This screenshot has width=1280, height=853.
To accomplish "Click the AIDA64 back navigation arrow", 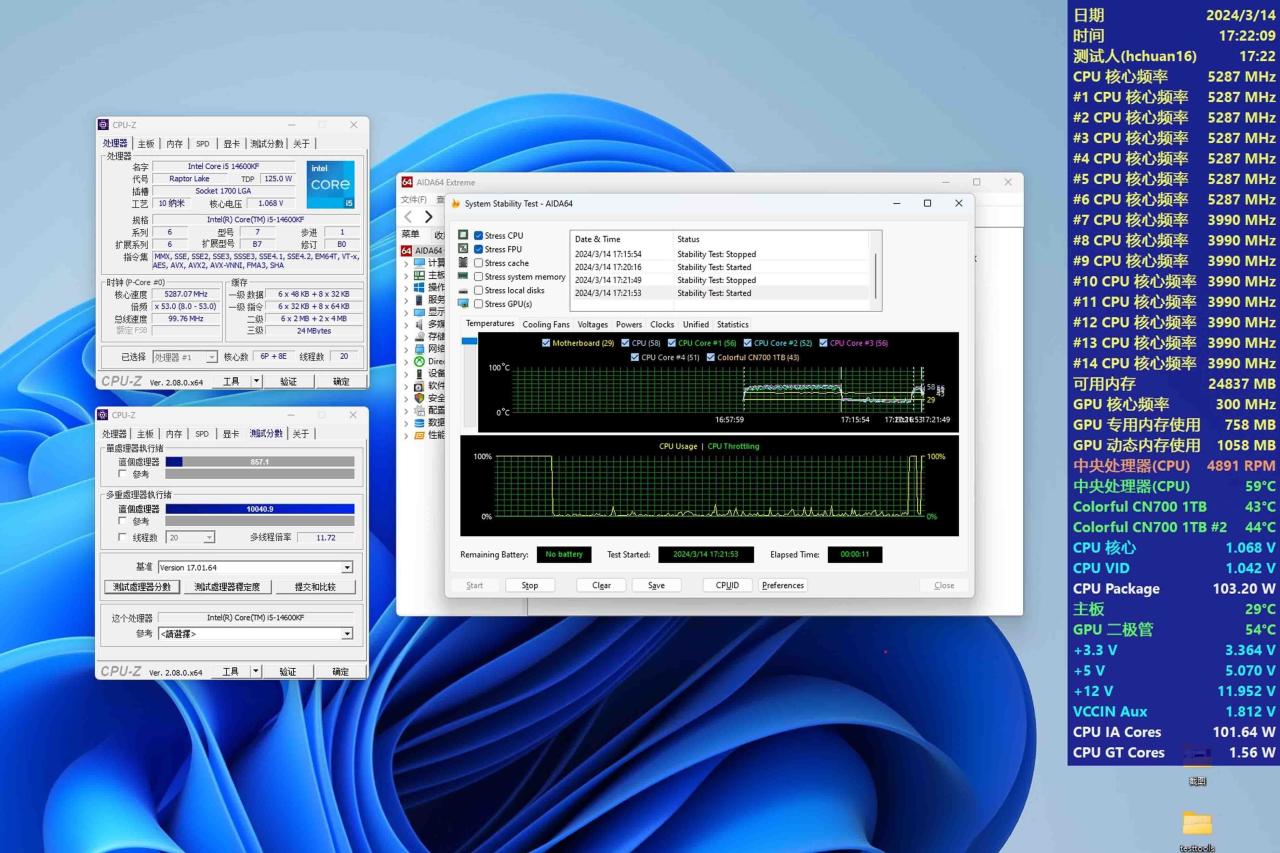I will click(x=408, y=217).
